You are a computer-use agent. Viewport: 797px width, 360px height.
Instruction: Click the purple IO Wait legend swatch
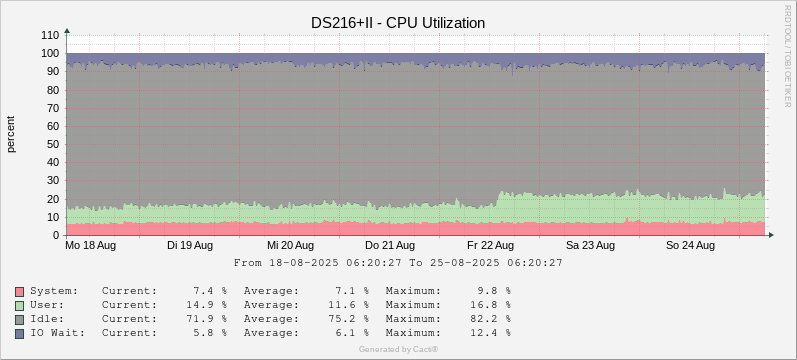[20, 334]
